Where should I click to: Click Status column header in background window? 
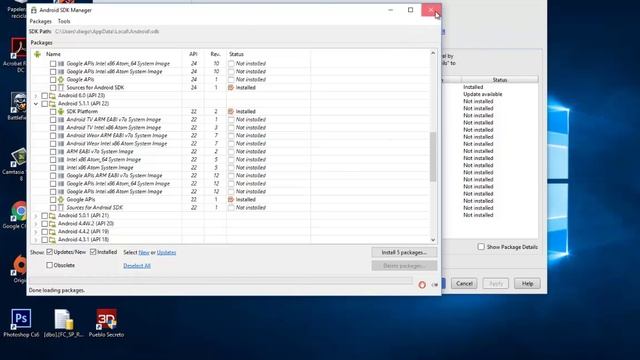pos(500,80)
